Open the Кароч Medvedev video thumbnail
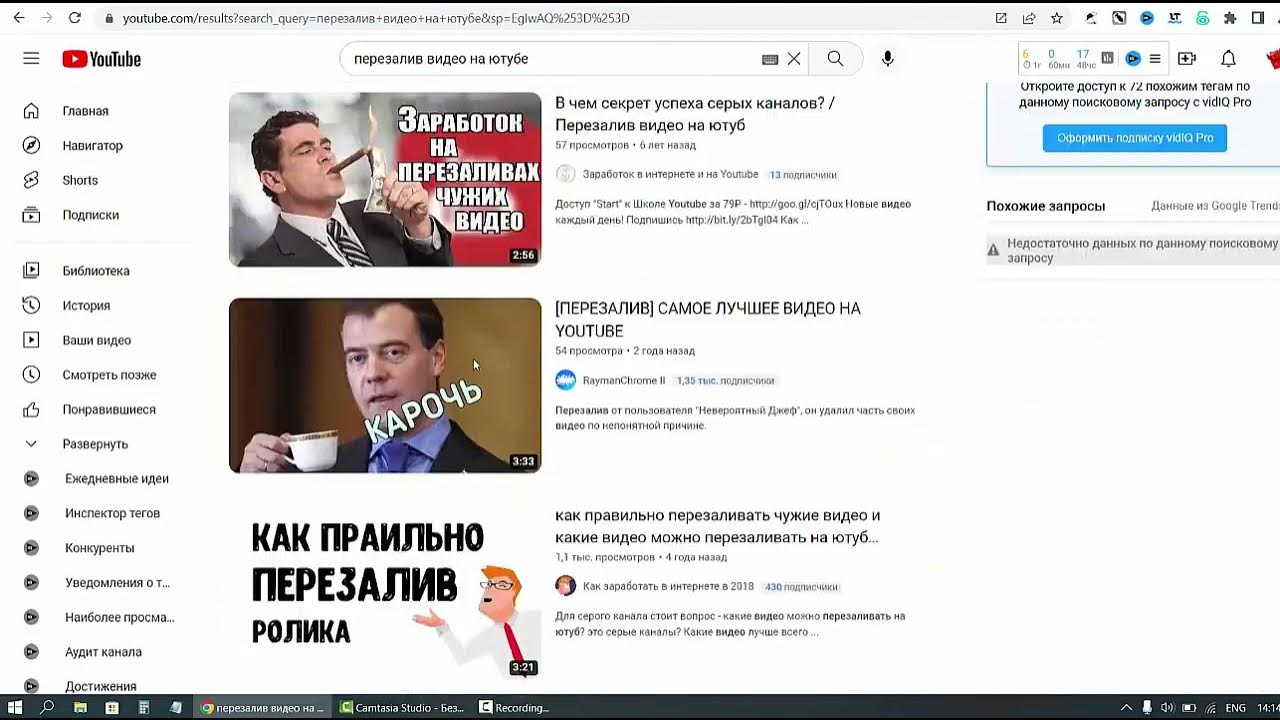This screenshot has width=1280, height=720. click(385, 386)
